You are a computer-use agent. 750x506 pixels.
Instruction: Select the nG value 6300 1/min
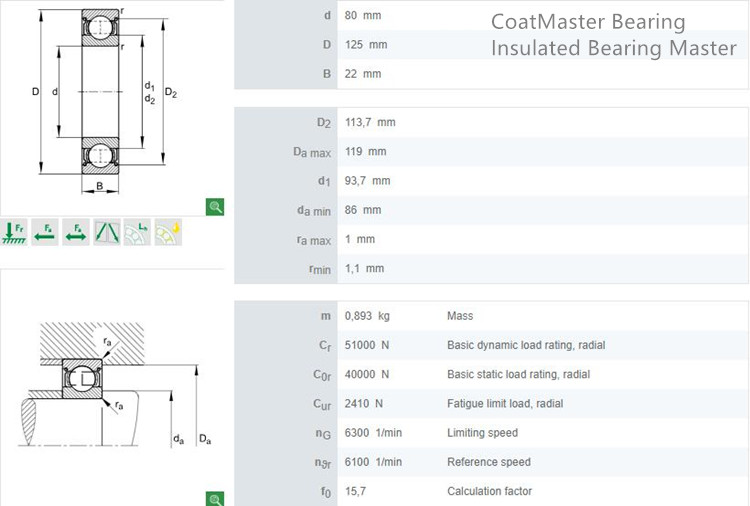[x=374, y=432]
